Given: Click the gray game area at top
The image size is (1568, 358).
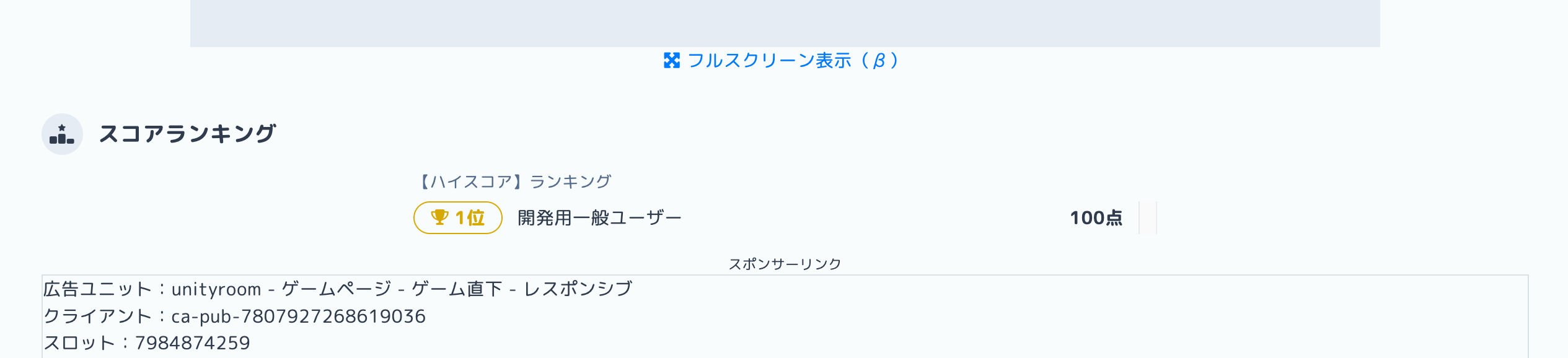Looking at the screenshot, I should (x=785, y=22).
